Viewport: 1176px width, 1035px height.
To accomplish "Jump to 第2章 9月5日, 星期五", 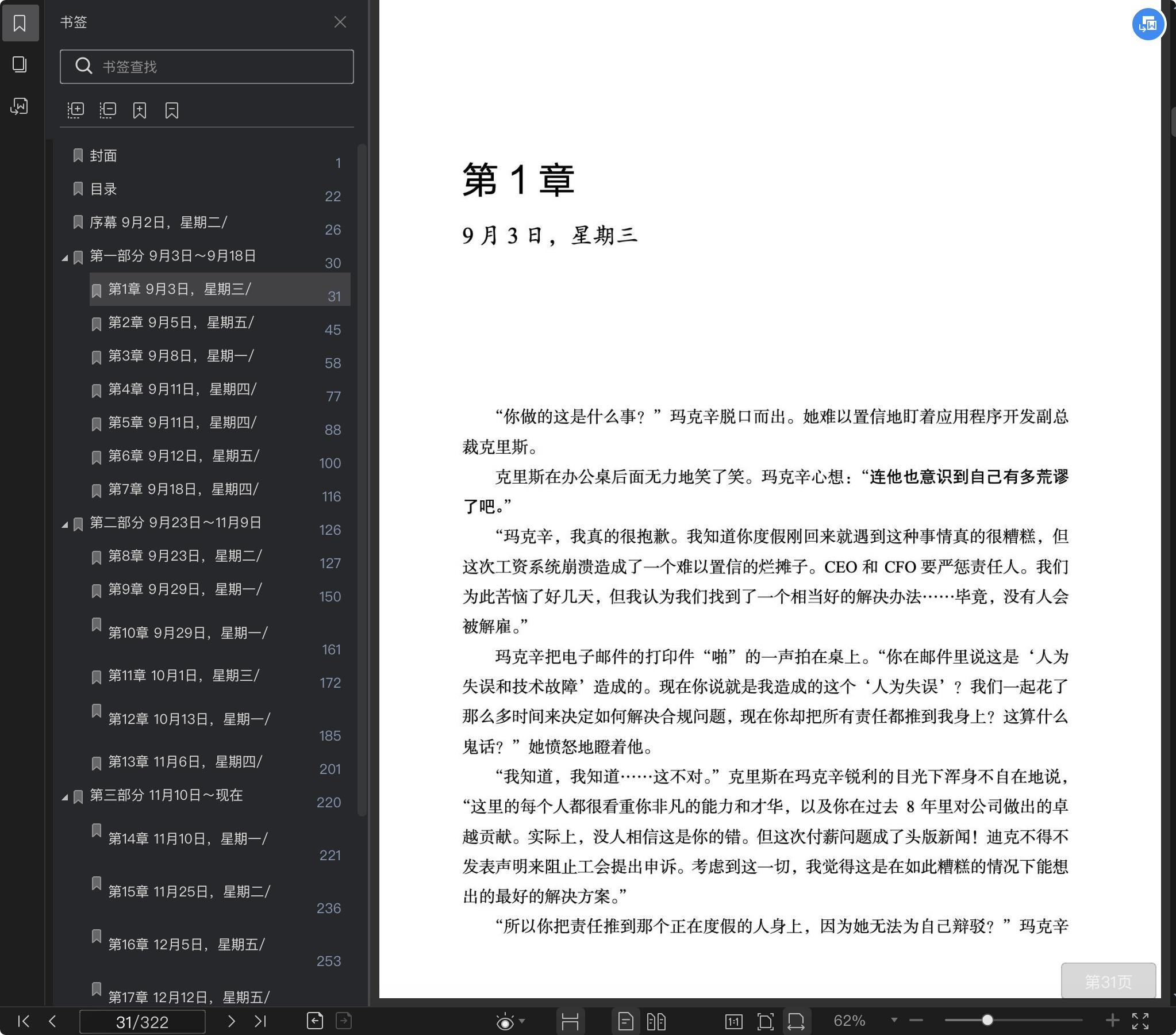I will pos(181,323).
